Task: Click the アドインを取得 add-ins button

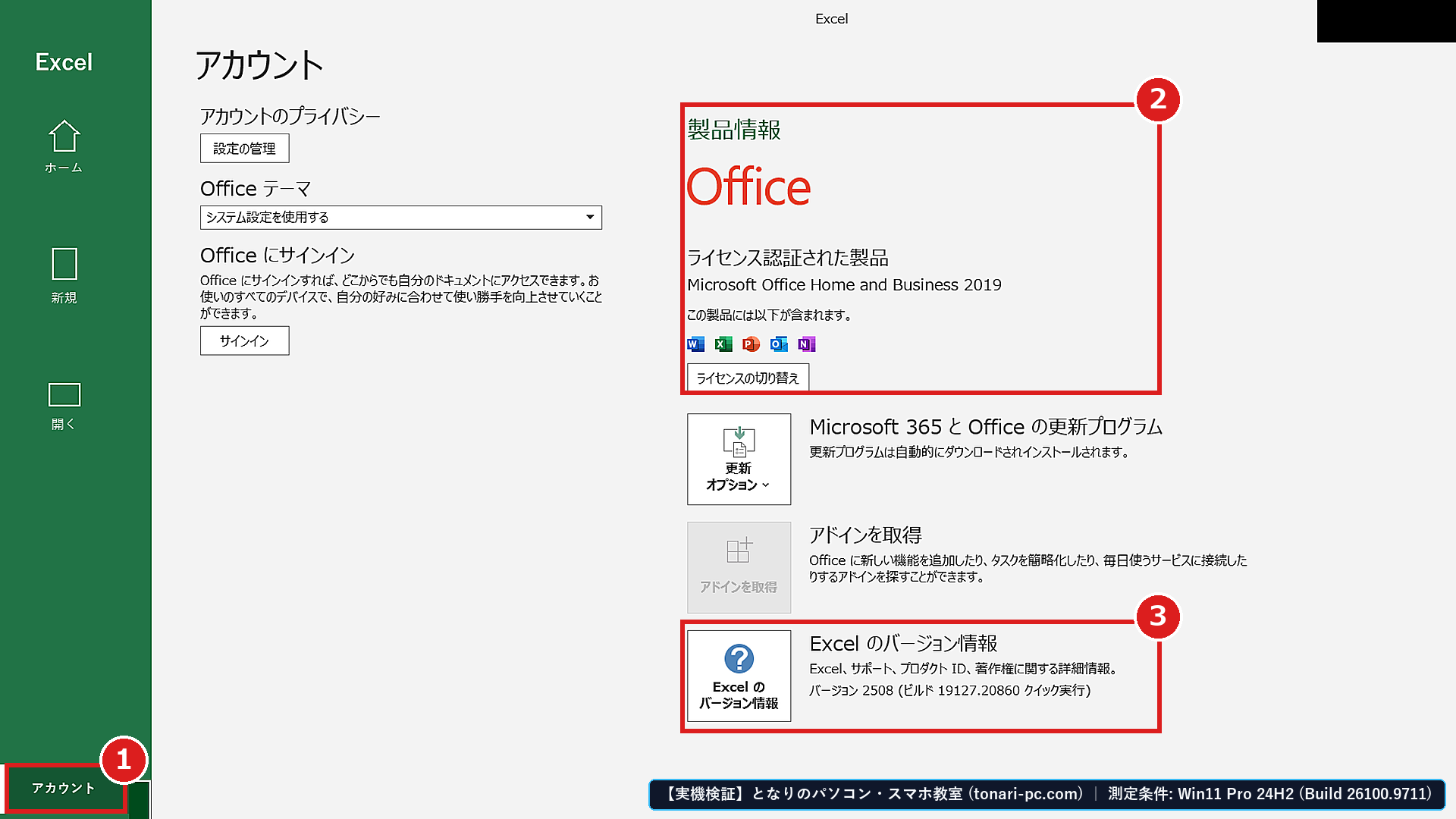Action: pyautogui.click(x=739, y=567)
